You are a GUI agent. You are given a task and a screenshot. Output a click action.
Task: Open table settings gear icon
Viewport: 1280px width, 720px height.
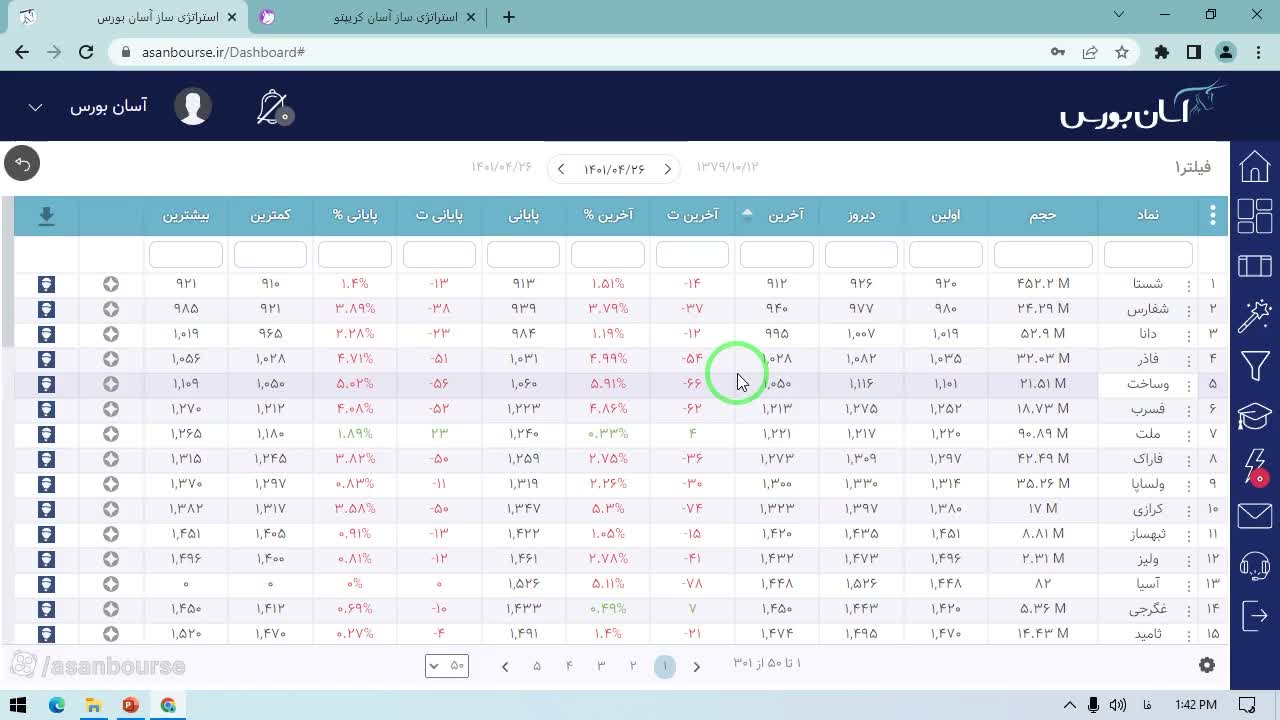pos(1207,665)
